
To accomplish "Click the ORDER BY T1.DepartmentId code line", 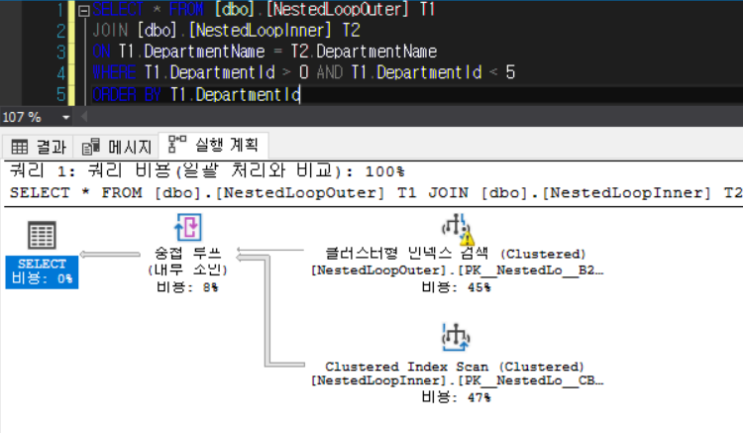I will (x=196, y=94).
